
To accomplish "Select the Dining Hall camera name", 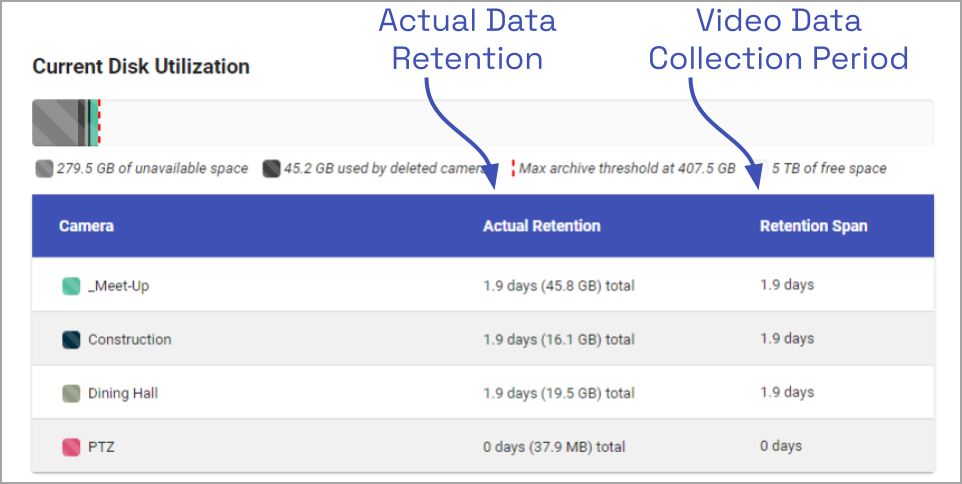I will [x=122, y=394].
